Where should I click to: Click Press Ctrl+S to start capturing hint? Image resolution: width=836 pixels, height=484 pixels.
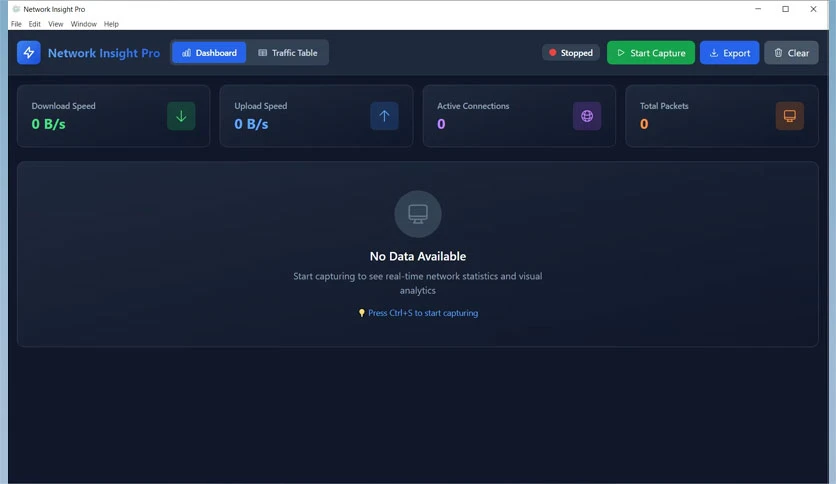(x=418, y=313)
